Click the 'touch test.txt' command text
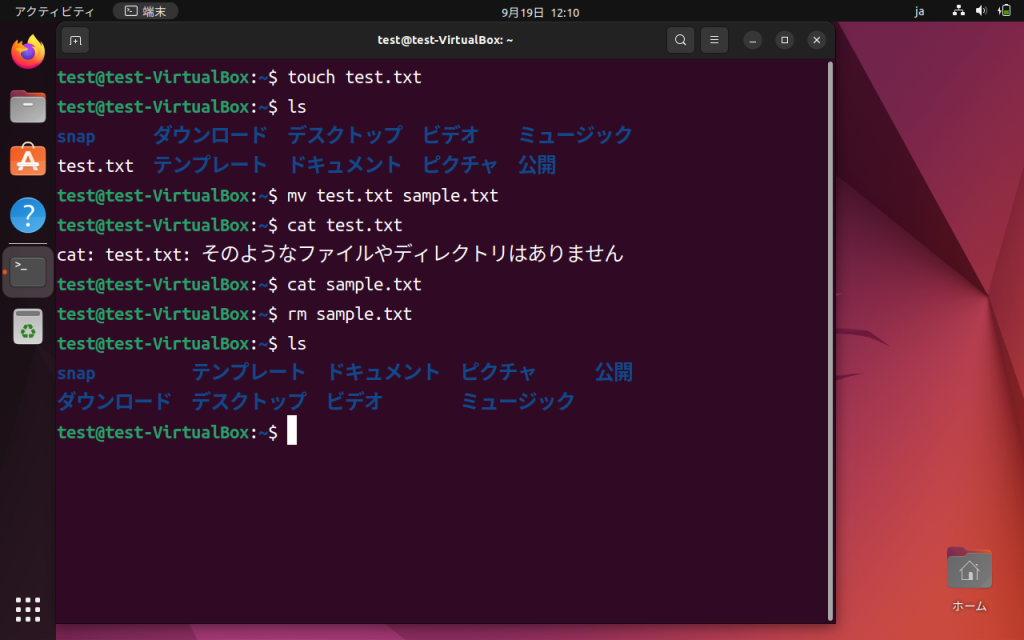 click(355, 77)
